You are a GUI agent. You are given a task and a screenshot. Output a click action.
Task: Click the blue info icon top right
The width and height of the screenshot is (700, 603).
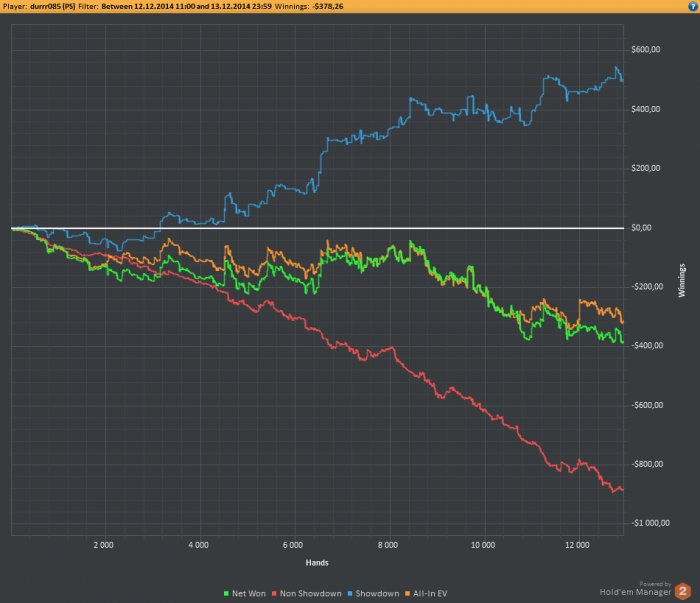coord(693,6)
